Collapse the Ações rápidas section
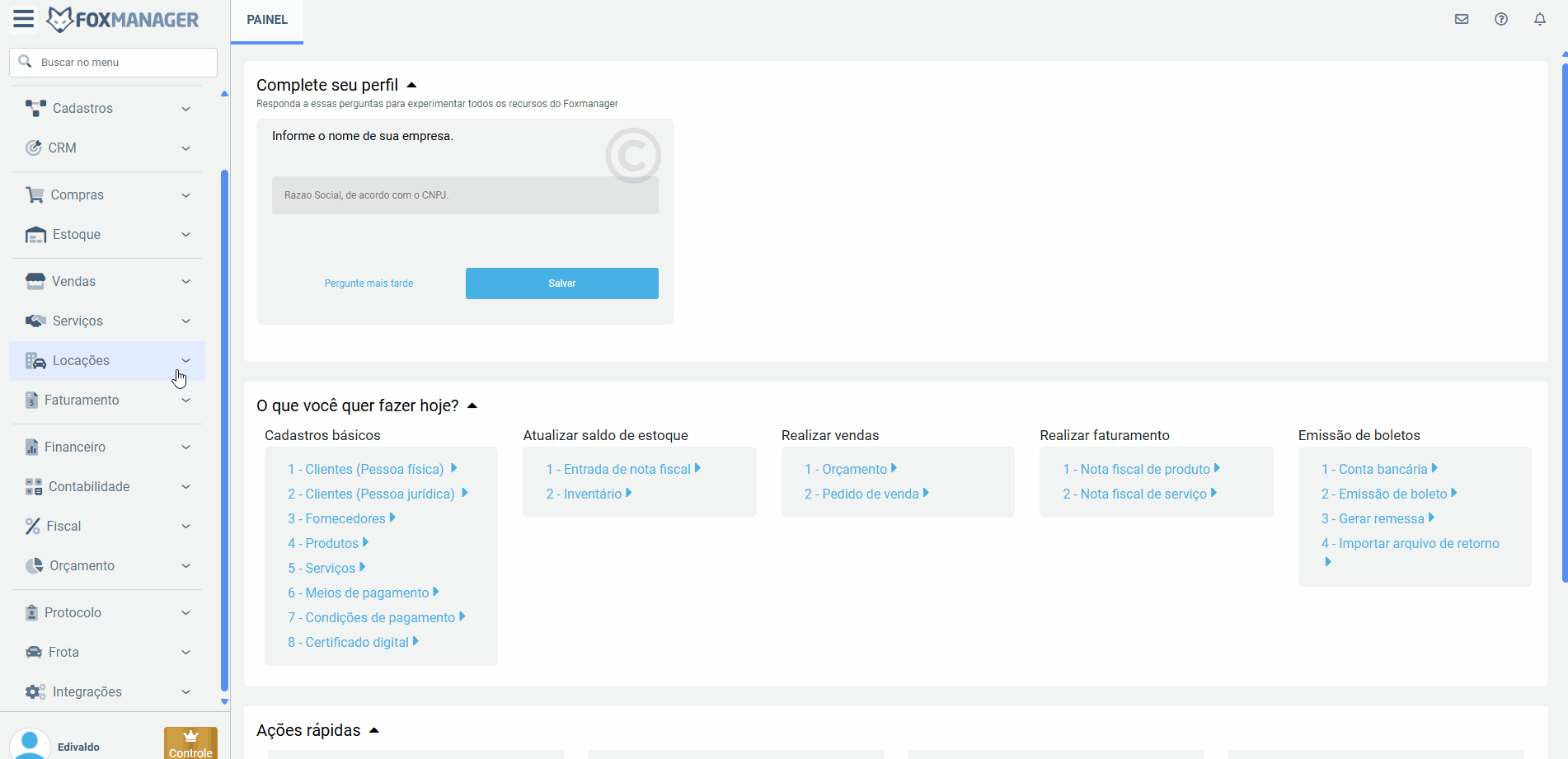The width and height of the screenshot is (1568, 759). (374, 730)
